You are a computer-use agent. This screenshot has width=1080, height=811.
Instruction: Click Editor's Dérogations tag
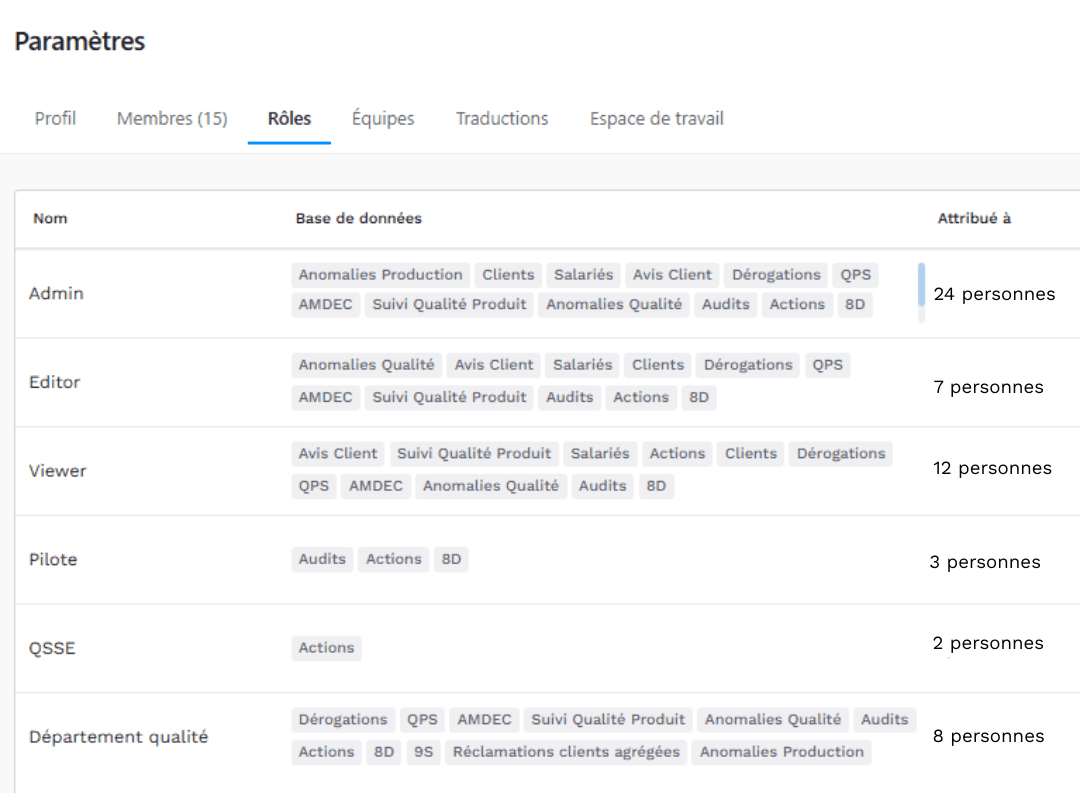coord(748,365)
